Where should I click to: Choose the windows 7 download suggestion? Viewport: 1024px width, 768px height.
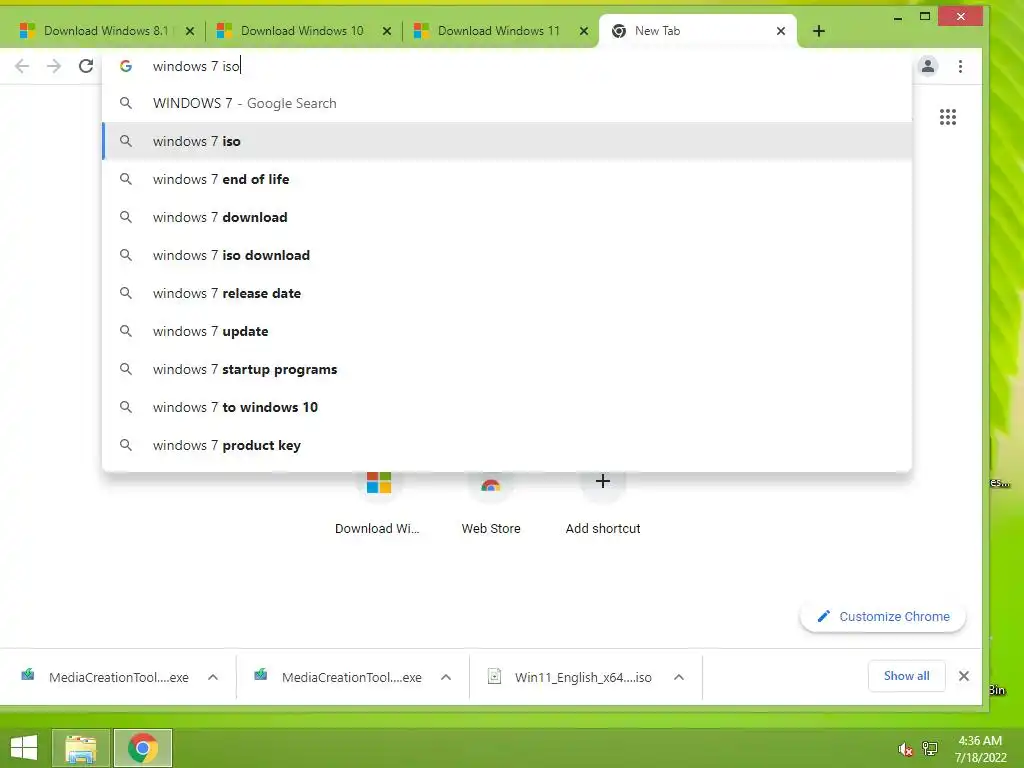point(507,217)
